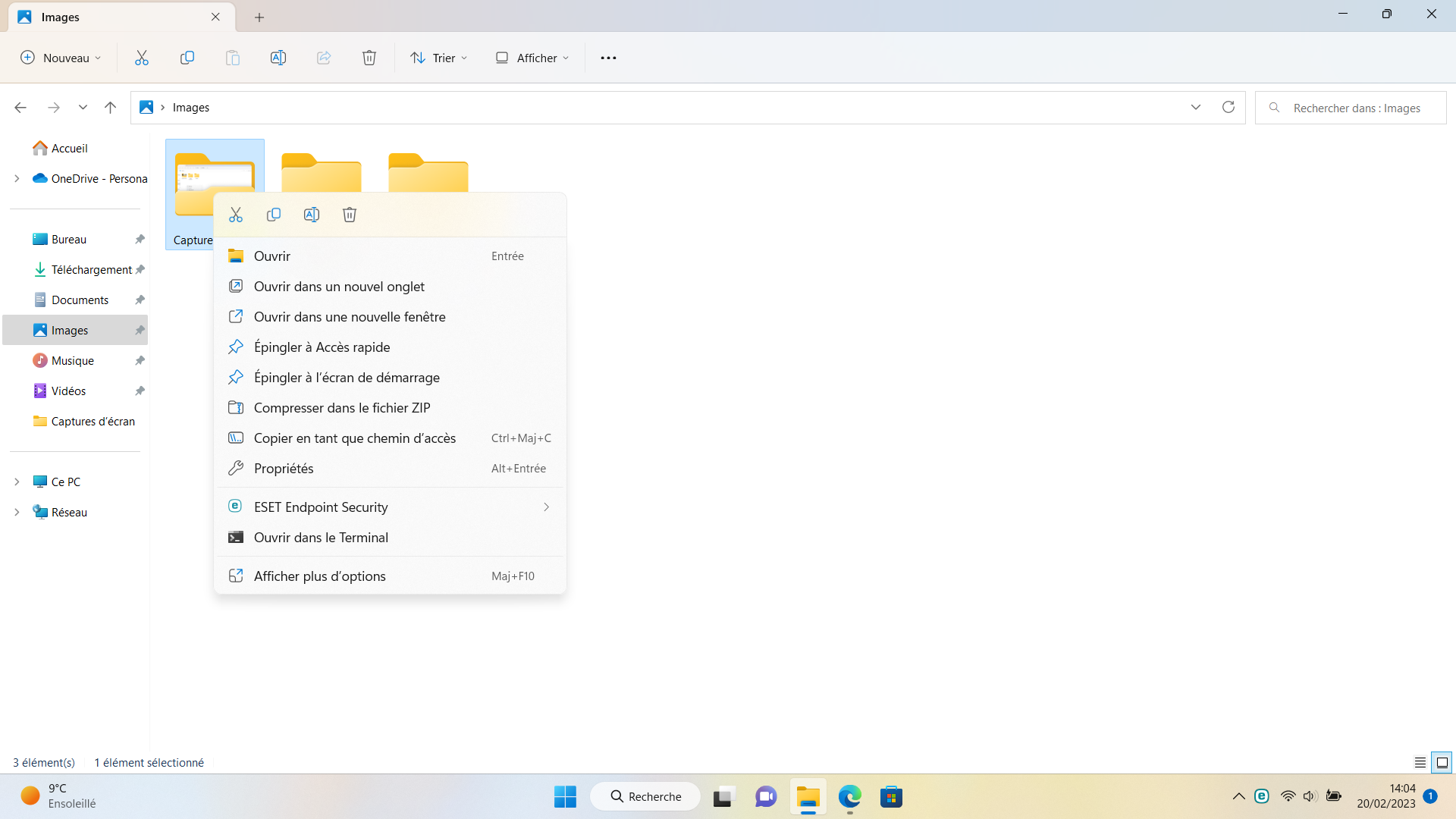Open the three-dots more options menu

[608, 58]
